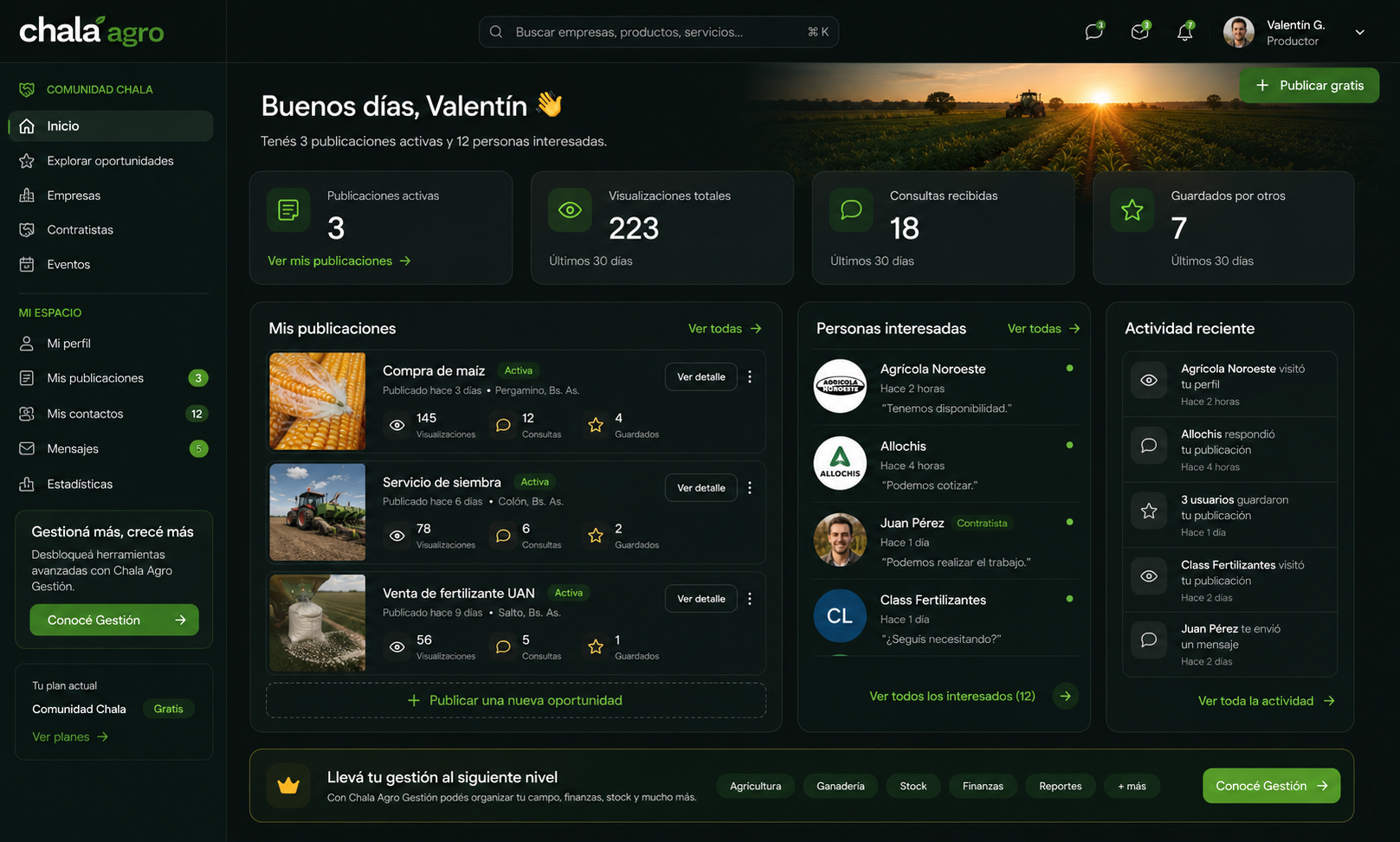Click eye icon on Compra de maíz
The height and width of the screenshot is (842, 1400).
click(397, 425)
